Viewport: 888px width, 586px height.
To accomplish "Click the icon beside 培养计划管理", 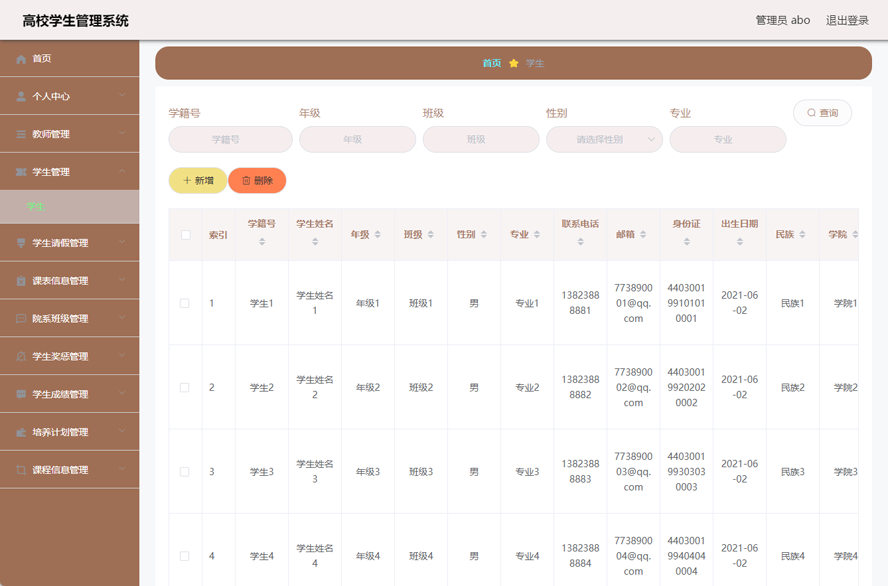I will (x=21, y=433).
